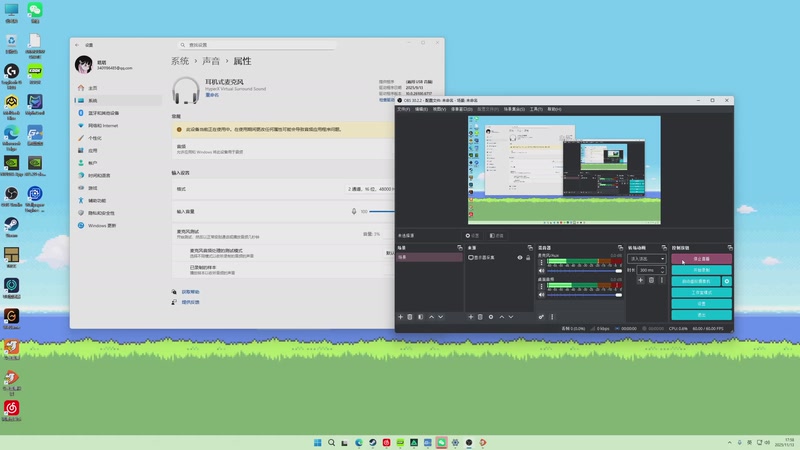Pop out the audio mixer dock in OBS
This screenshot has width=800, height=450.
(x=620, y=247)
